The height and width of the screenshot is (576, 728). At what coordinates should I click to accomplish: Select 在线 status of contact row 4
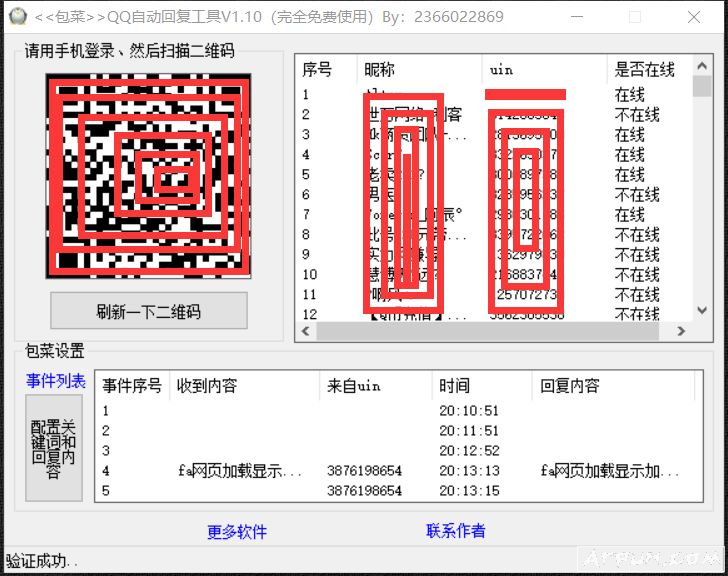(x=630, y=155)
